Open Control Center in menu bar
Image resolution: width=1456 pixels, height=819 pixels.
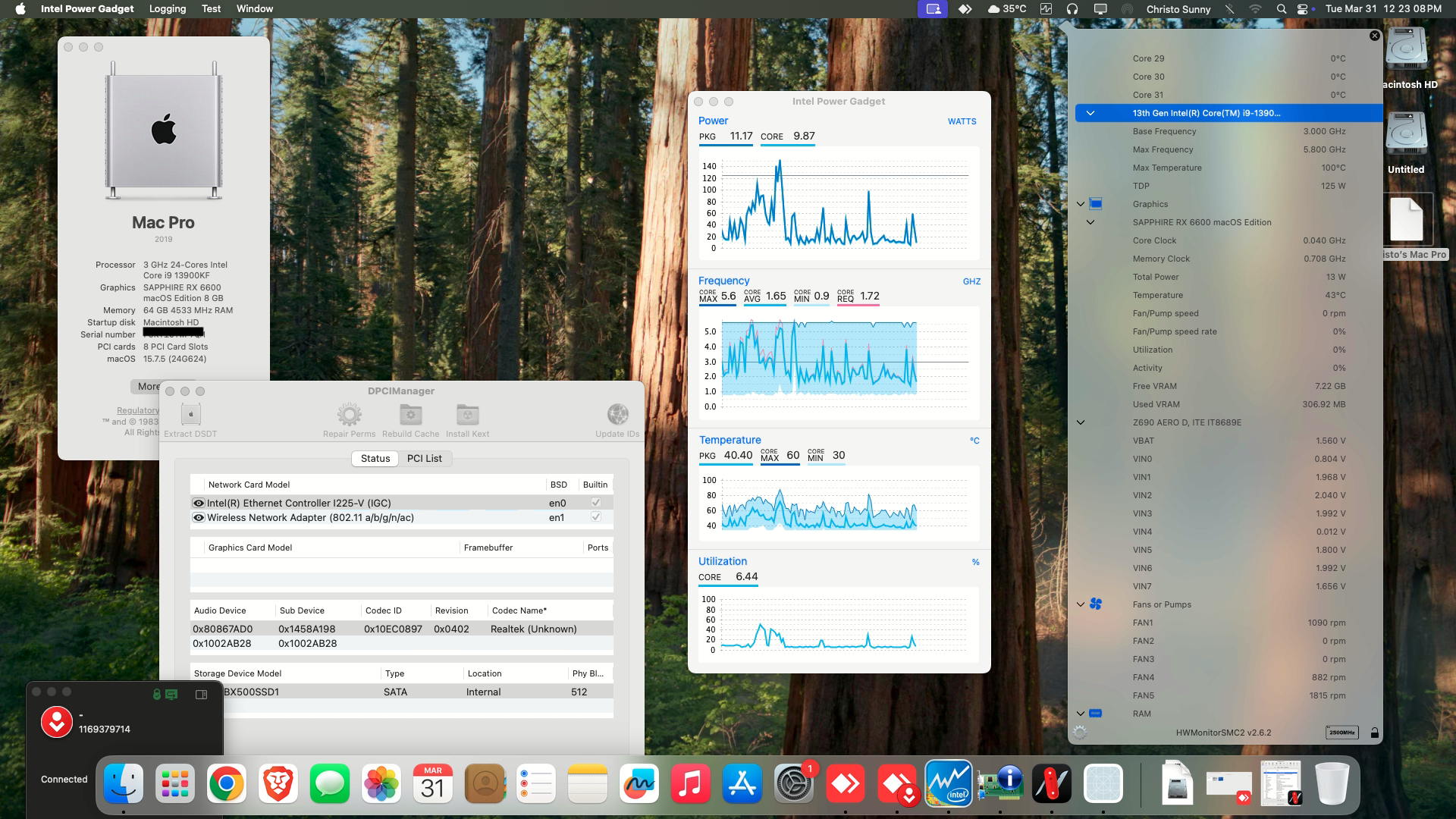click(1304, 9)
